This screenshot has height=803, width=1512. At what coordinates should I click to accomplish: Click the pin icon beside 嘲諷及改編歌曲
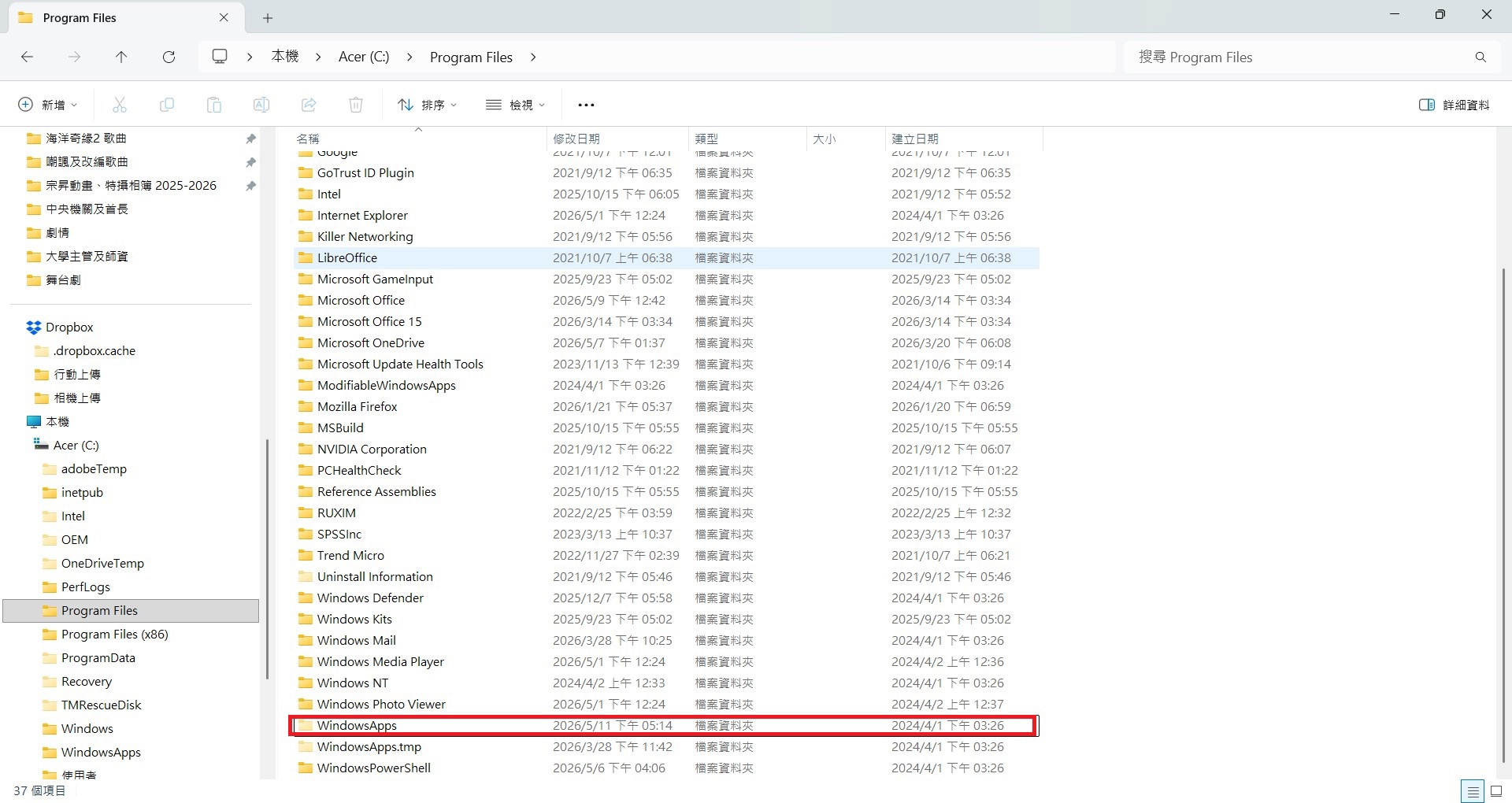[x=250, y=162]
